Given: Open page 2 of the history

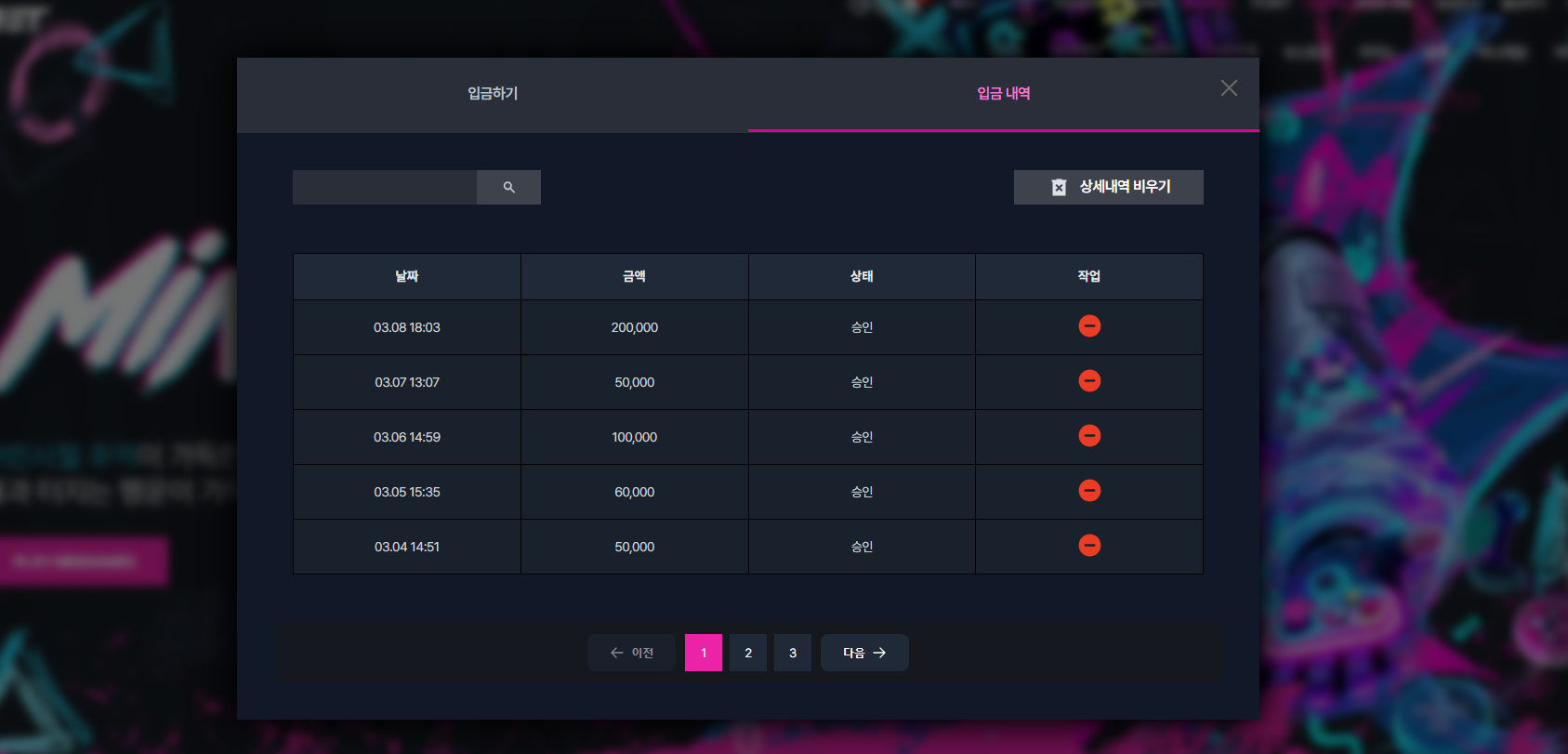Looking at the screenshot, I should 748,653.
